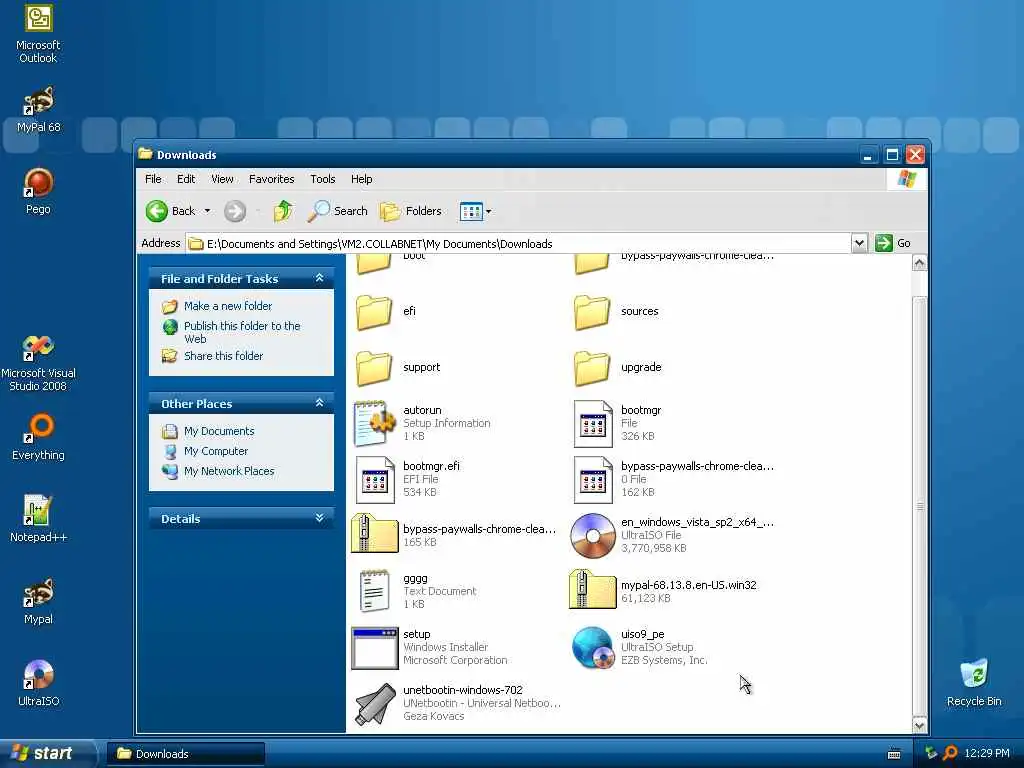
Task: Launch UltraISO from the desktop
Action: 39,683
